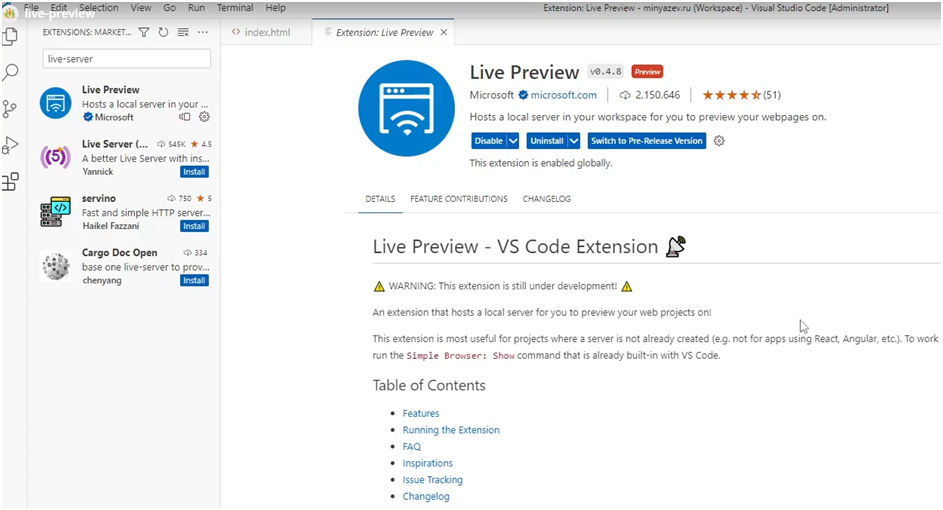
Task: Clear extensions search results icon
Action: click(x=183, y=32)
